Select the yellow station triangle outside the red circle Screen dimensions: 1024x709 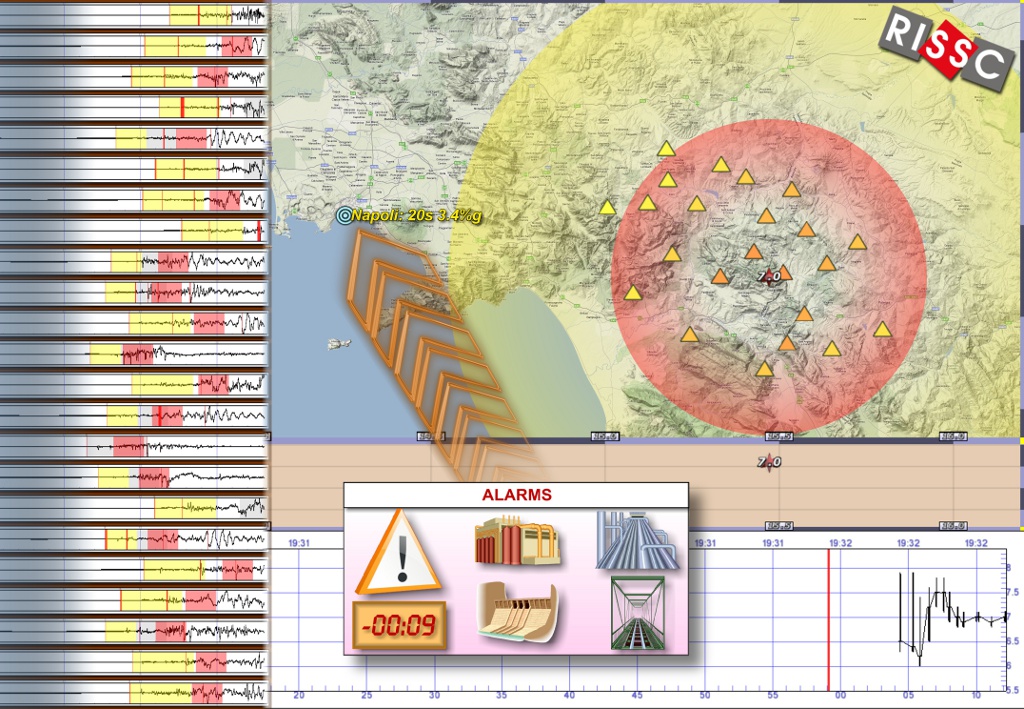(x=607, y=208)
